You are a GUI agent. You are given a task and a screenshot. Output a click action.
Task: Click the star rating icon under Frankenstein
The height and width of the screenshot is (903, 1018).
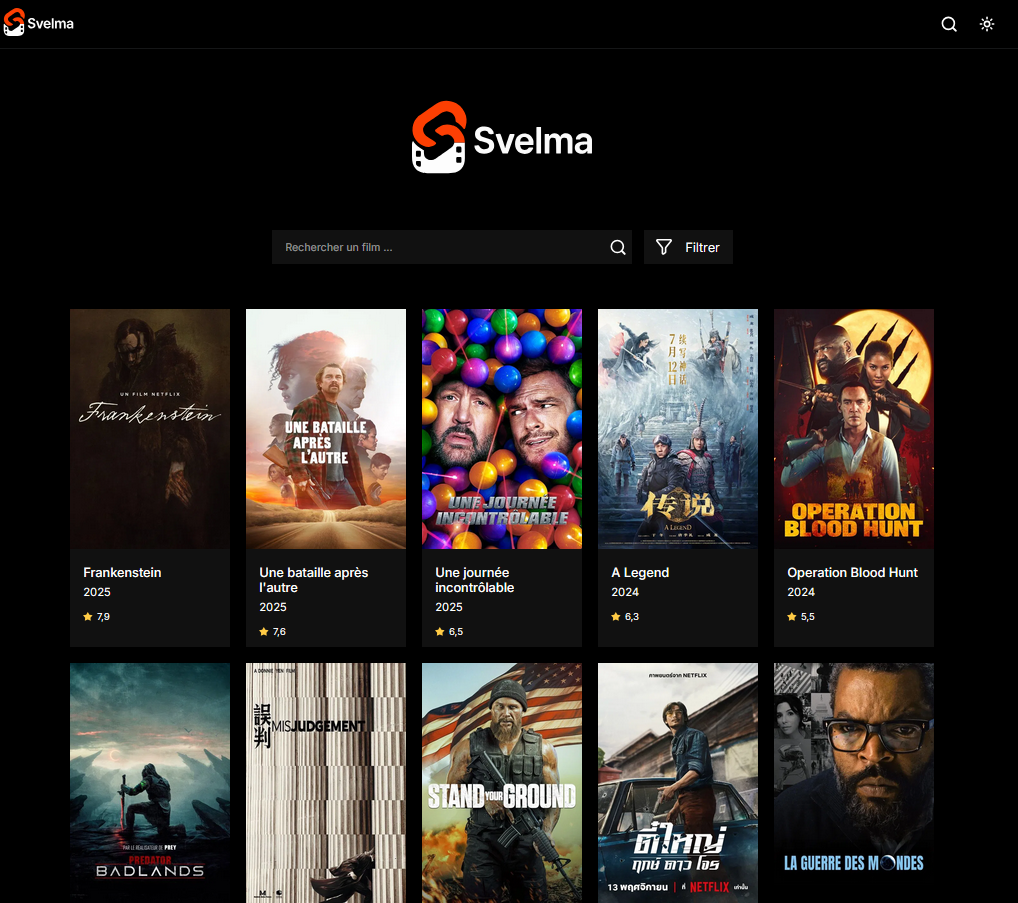88,617
